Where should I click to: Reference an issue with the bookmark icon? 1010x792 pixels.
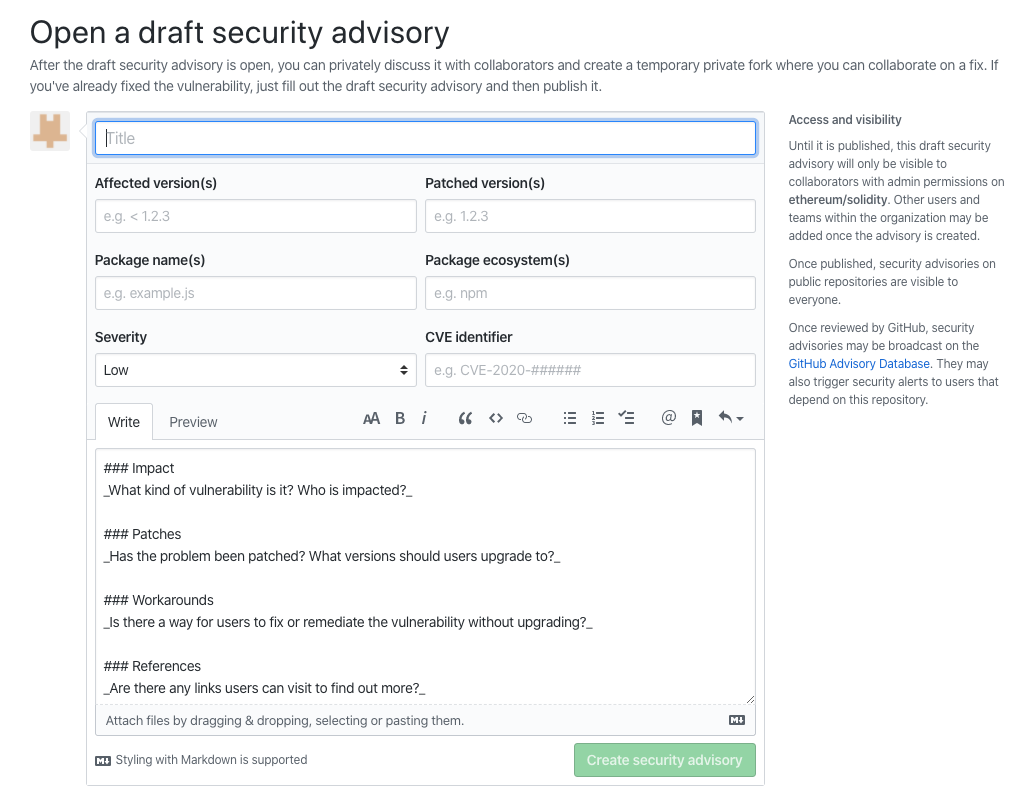pyautogui.click(x=697, y=418)
